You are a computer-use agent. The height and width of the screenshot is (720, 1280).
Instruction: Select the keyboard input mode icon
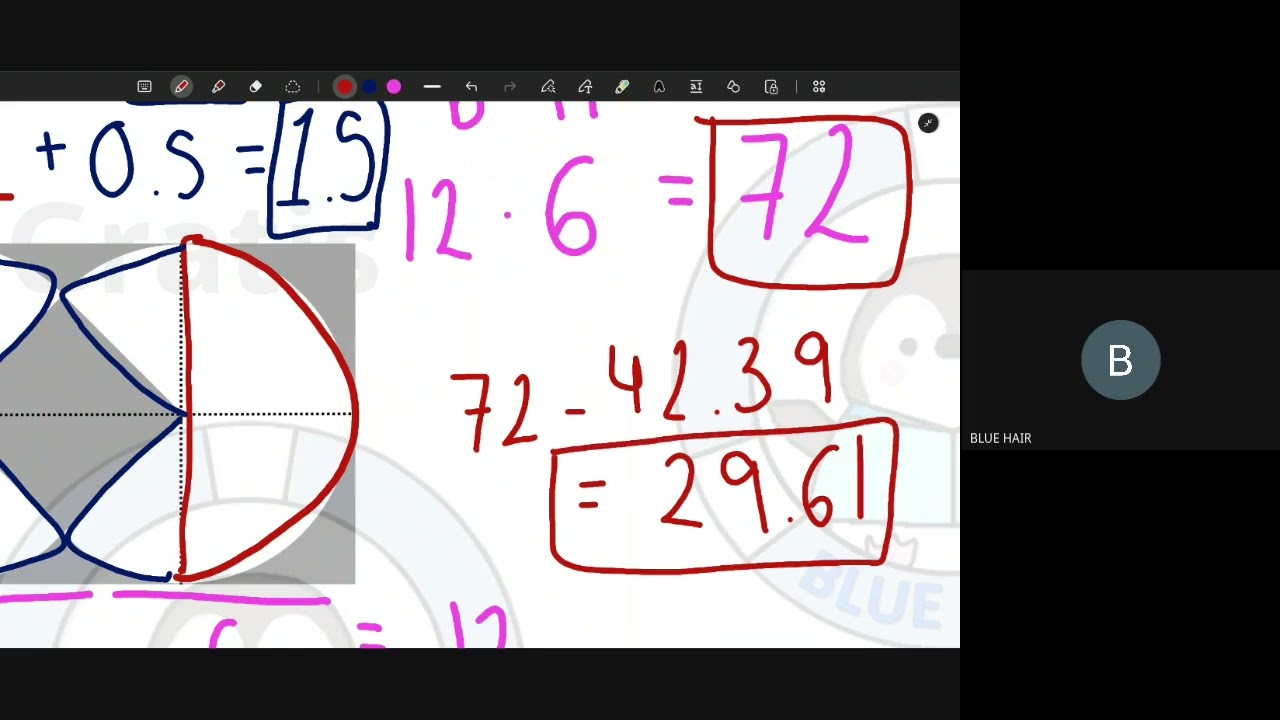pyautogui.click(x=144, y=87)
